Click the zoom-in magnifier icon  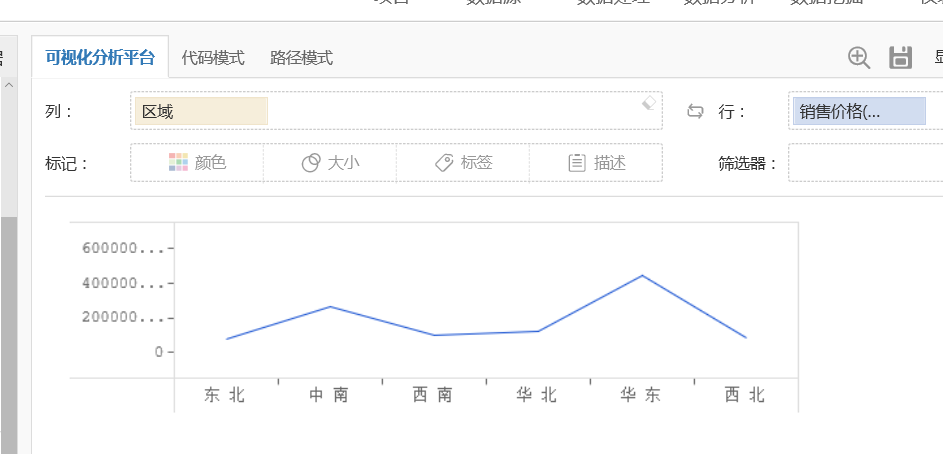[859, 57]
